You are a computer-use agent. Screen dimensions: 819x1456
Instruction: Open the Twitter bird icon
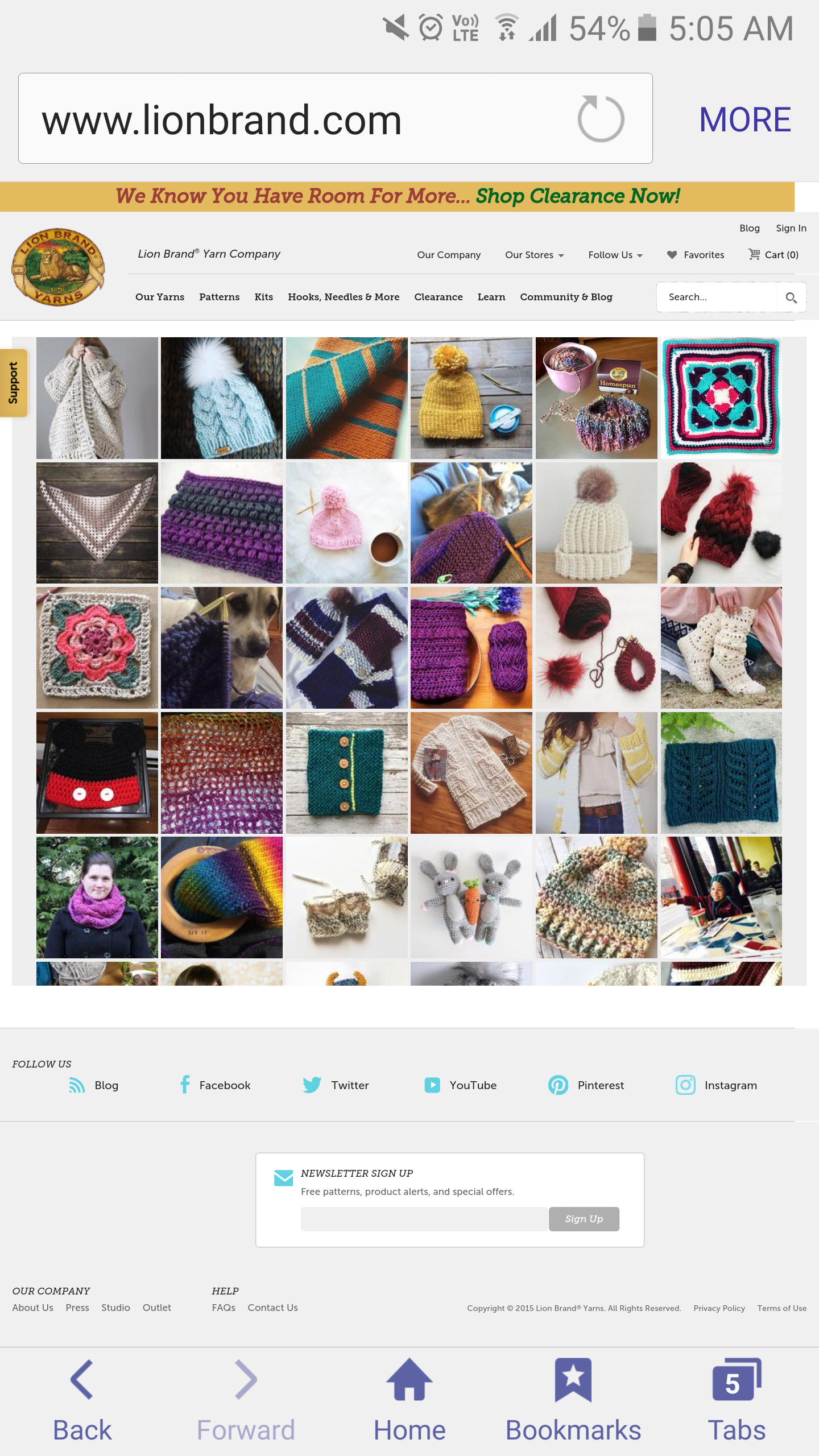(x=312, y=1085)
